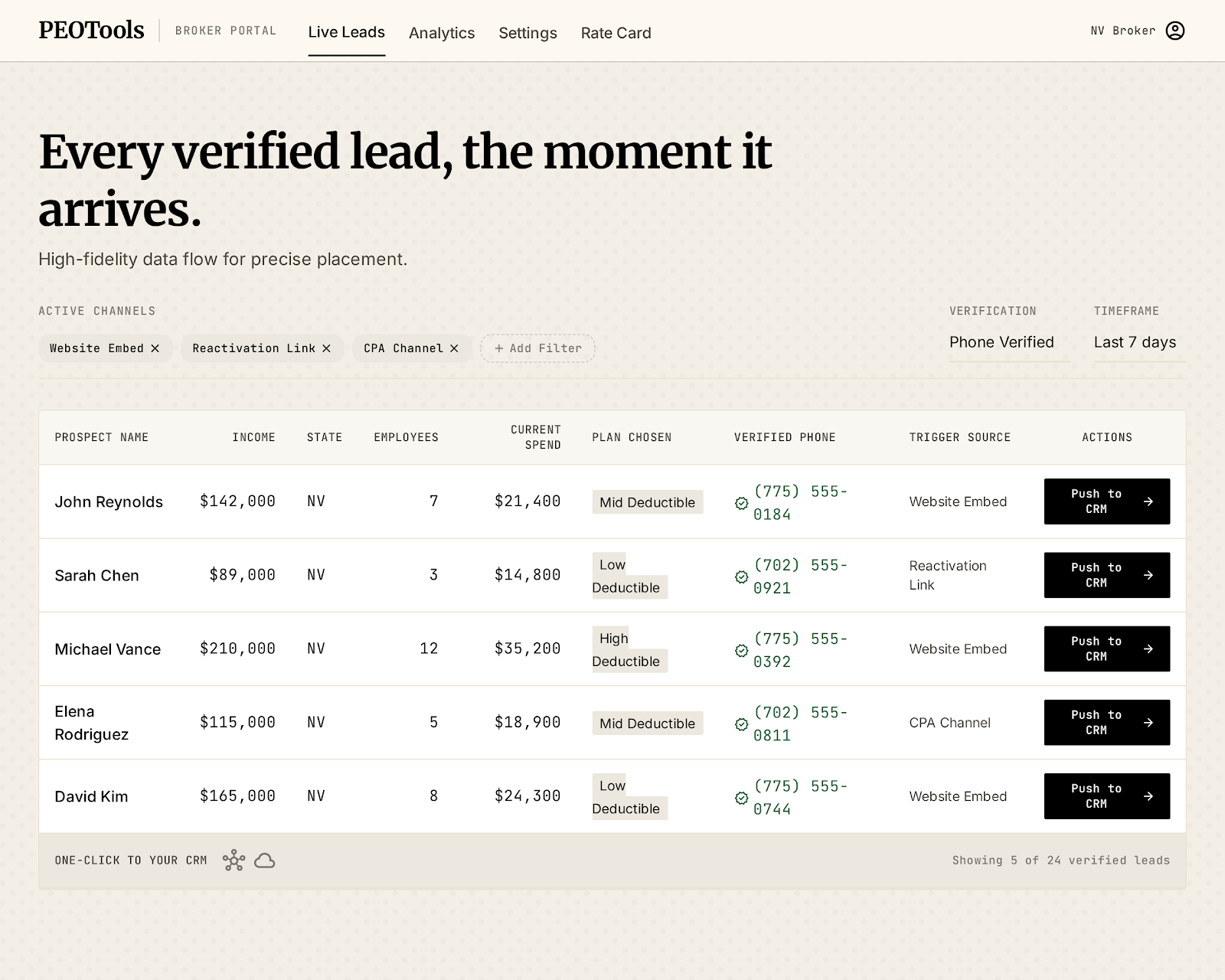Viewport: 1225px width, 980px height.
Task: Click verified check icon beside (775) 555-0184
Action: tap(741, 503)
